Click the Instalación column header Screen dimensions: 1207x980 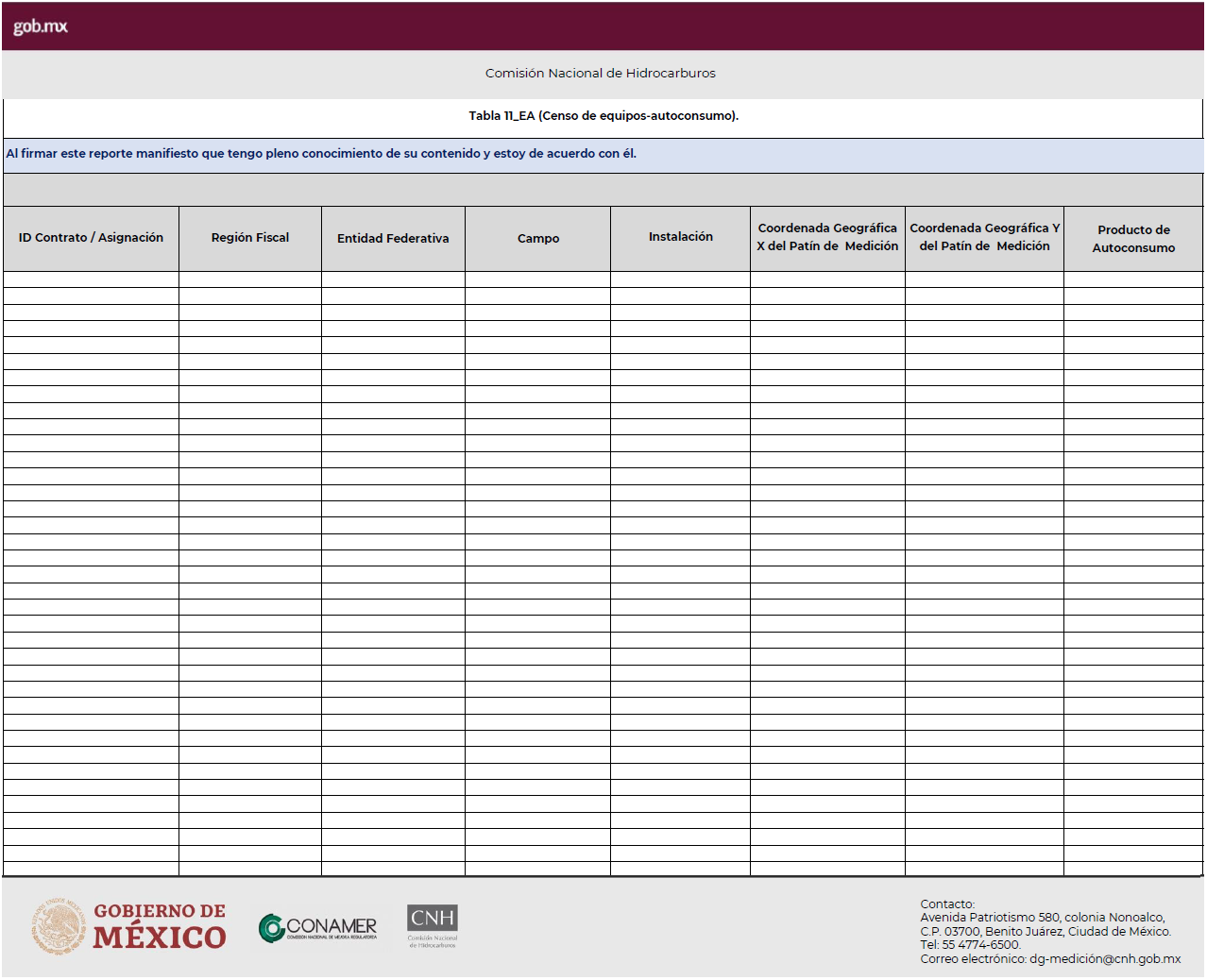[680, 238]
